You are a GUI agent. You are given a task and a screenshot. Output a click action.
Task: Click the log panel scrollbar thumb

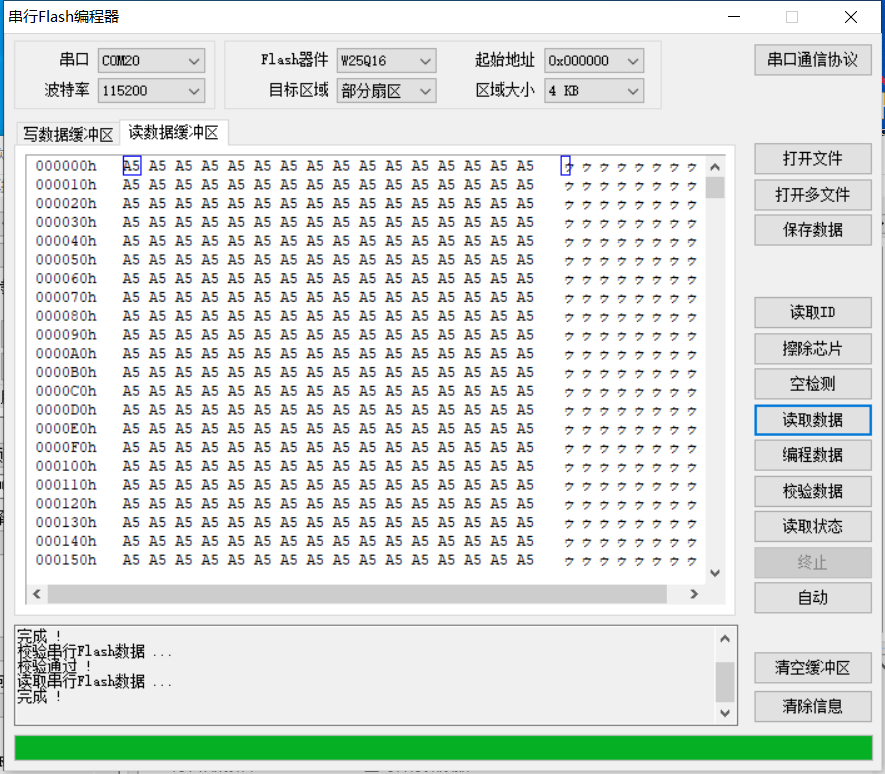pos(725,682)
